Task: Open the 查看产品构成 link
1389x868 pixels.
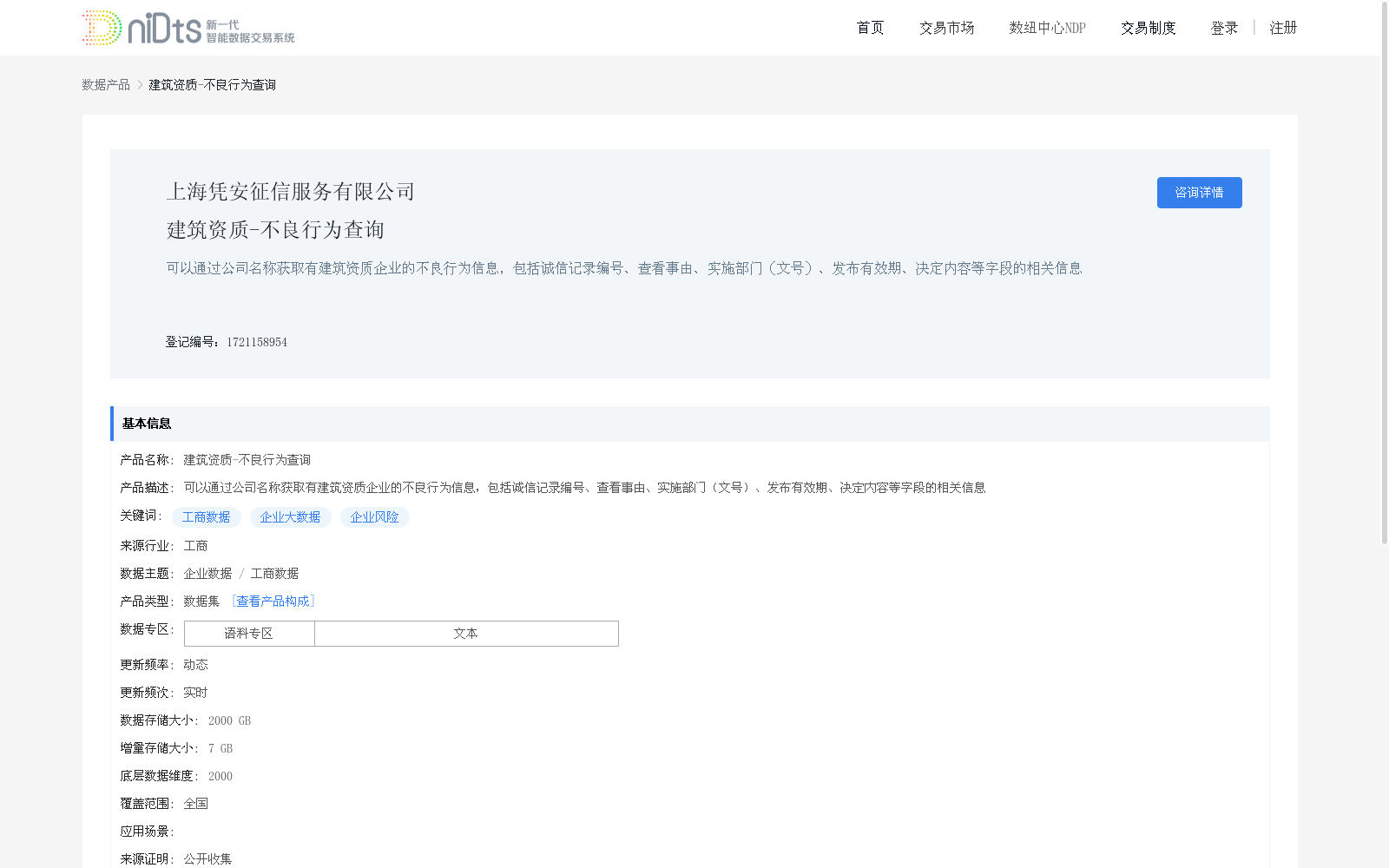Action: click(273, 601)
